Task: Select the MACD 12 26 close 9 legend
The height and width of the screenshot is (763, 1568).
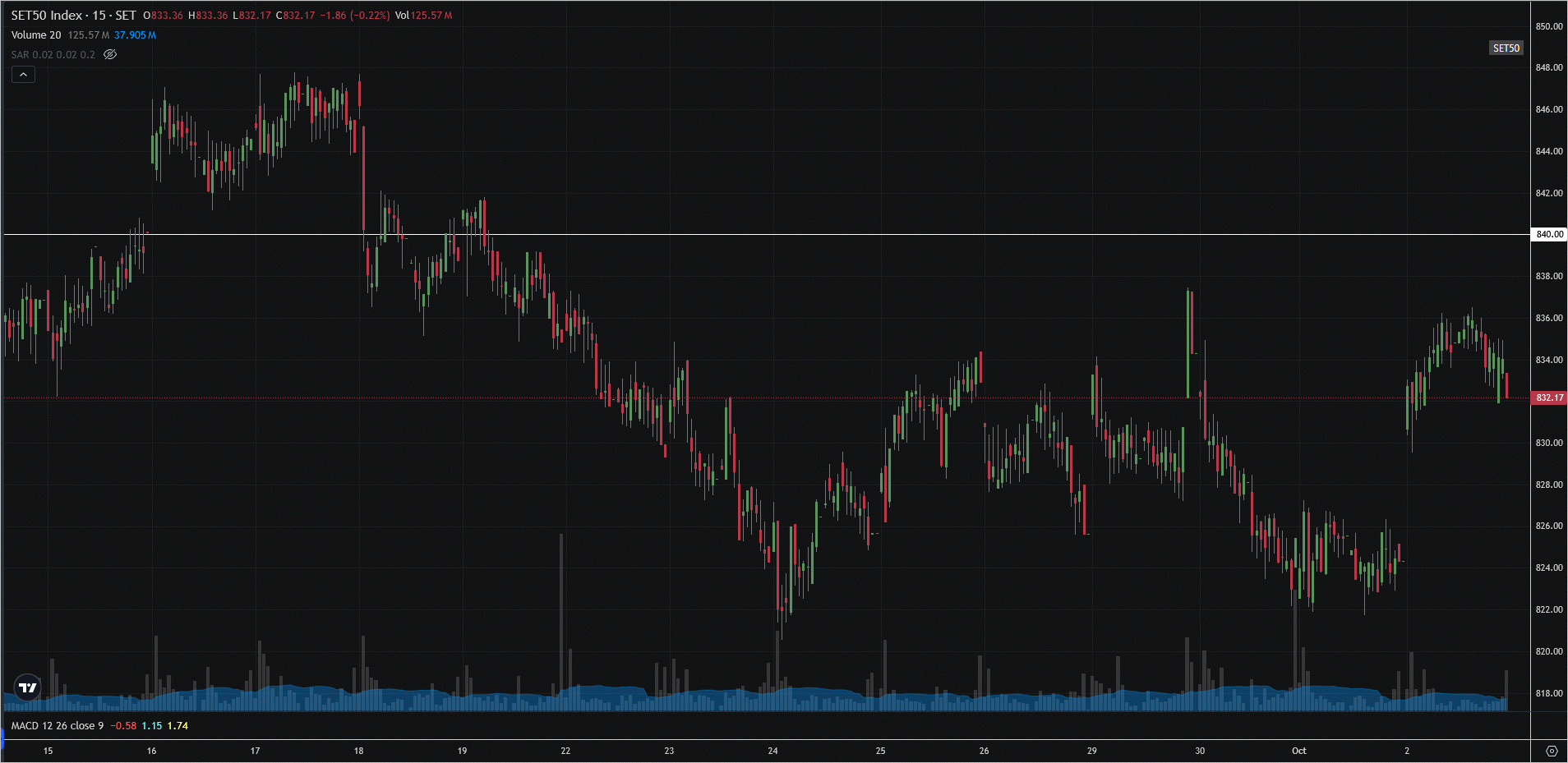Action: tap(58, 726)
